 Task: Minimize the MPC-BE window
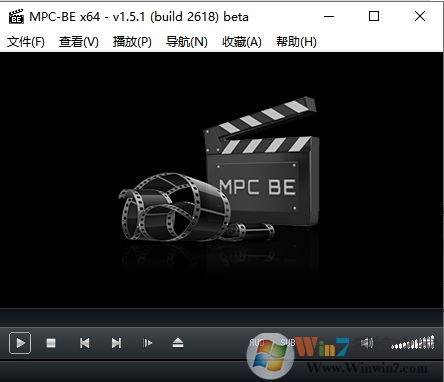[x=329, y=16]
